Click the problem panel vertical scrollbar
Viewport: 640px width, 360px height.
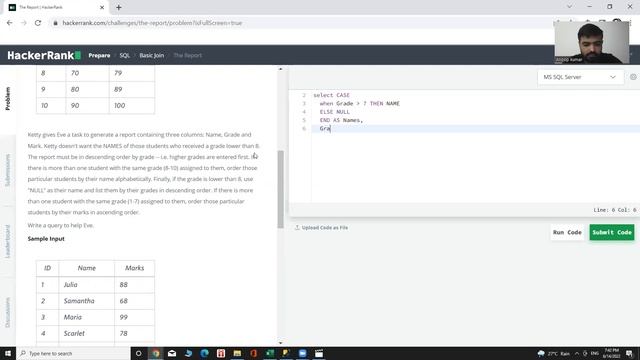coord(280,189)
